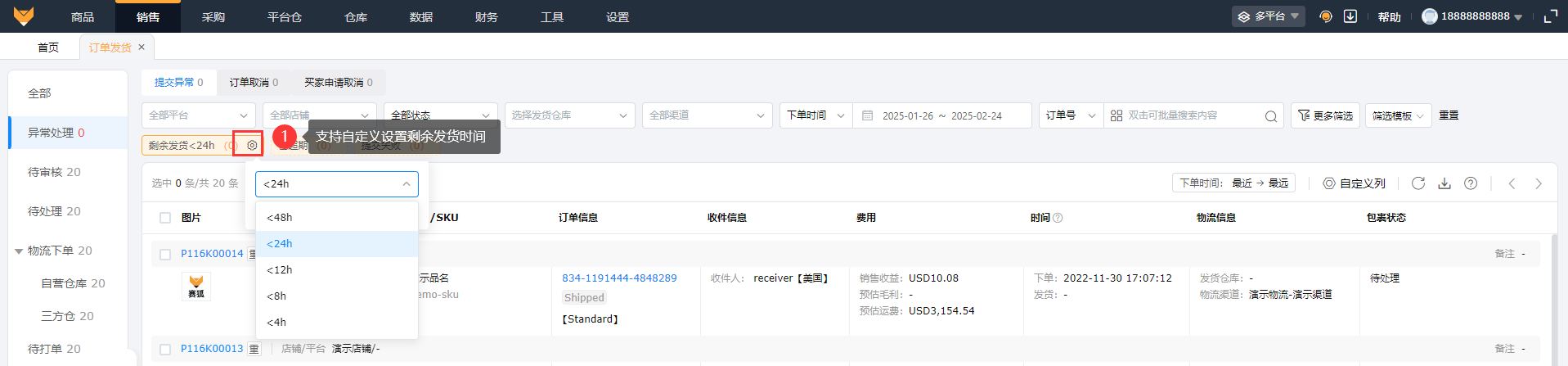
Task: Click the 自定义列 button
Action: [1355, 183]
